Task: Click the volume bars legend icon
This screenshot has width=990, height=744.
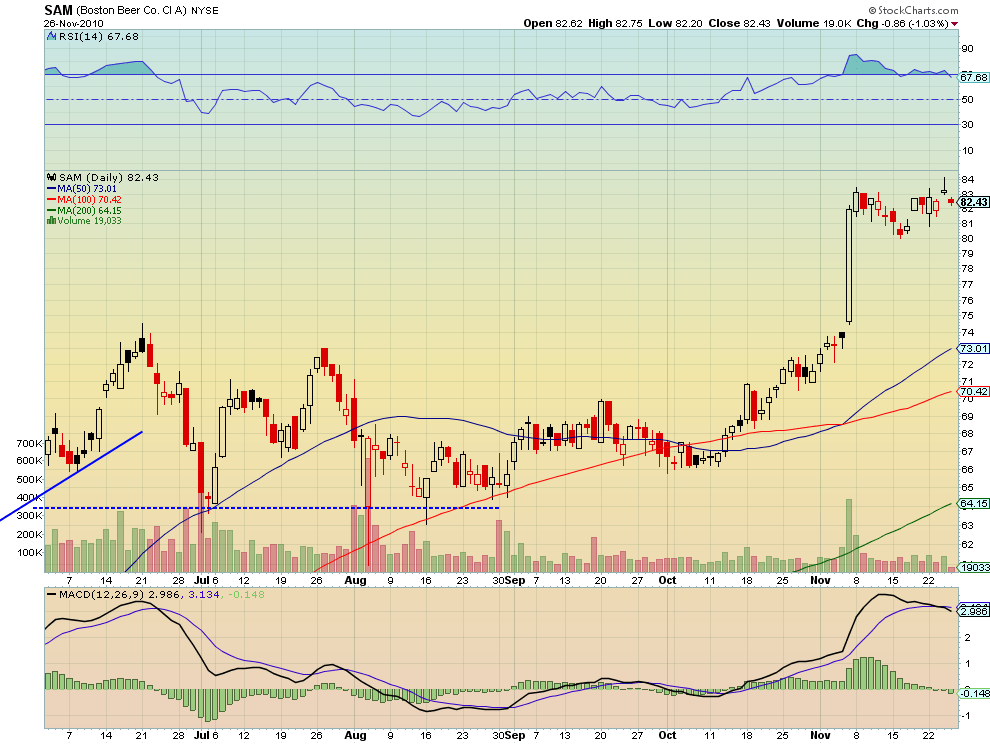Action: (52, 220)
